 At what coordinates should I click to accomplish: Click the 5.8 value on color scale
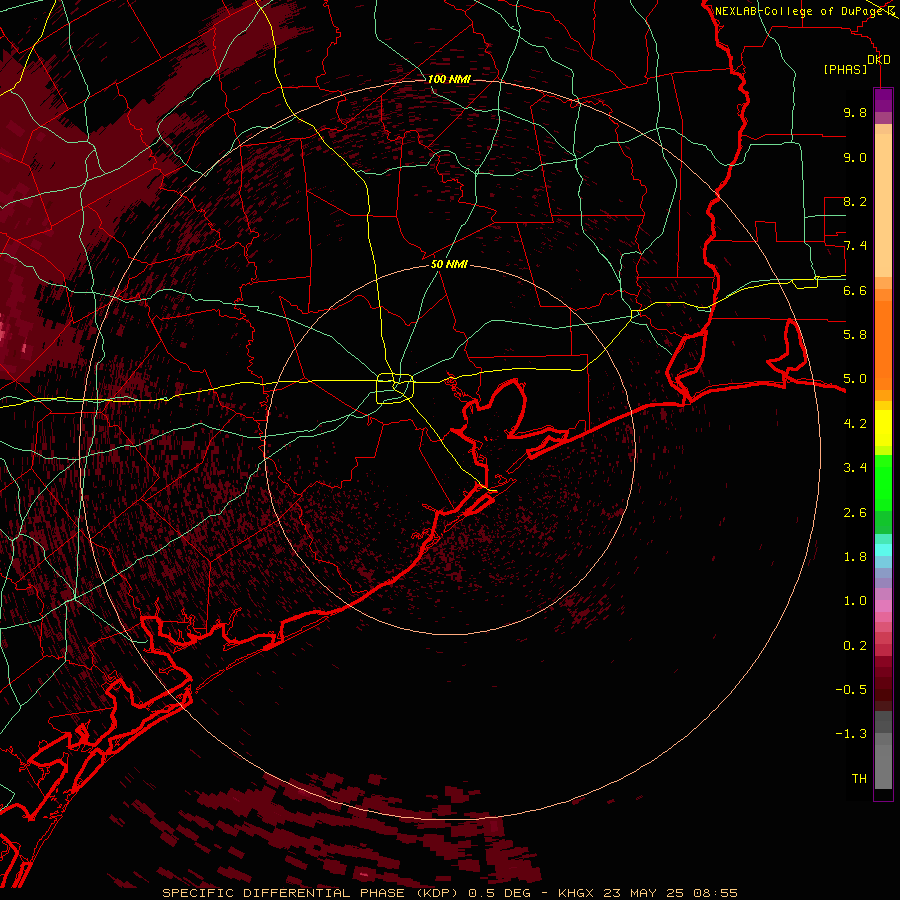(855, 335)
